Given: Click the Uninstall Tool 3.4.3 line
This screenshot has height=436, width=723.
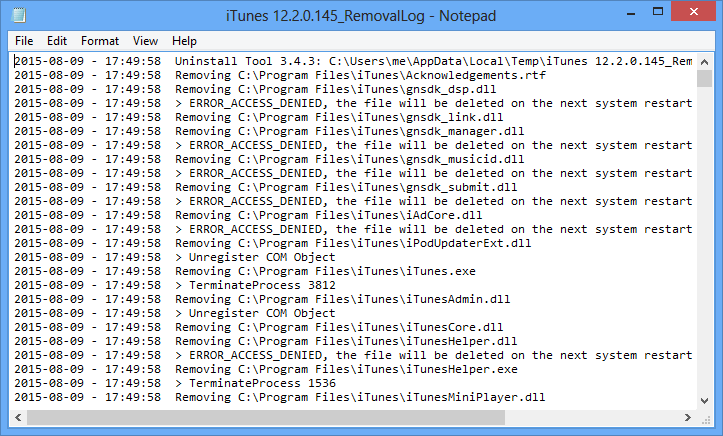Looking at the screenshot, I should click(353, 61).
